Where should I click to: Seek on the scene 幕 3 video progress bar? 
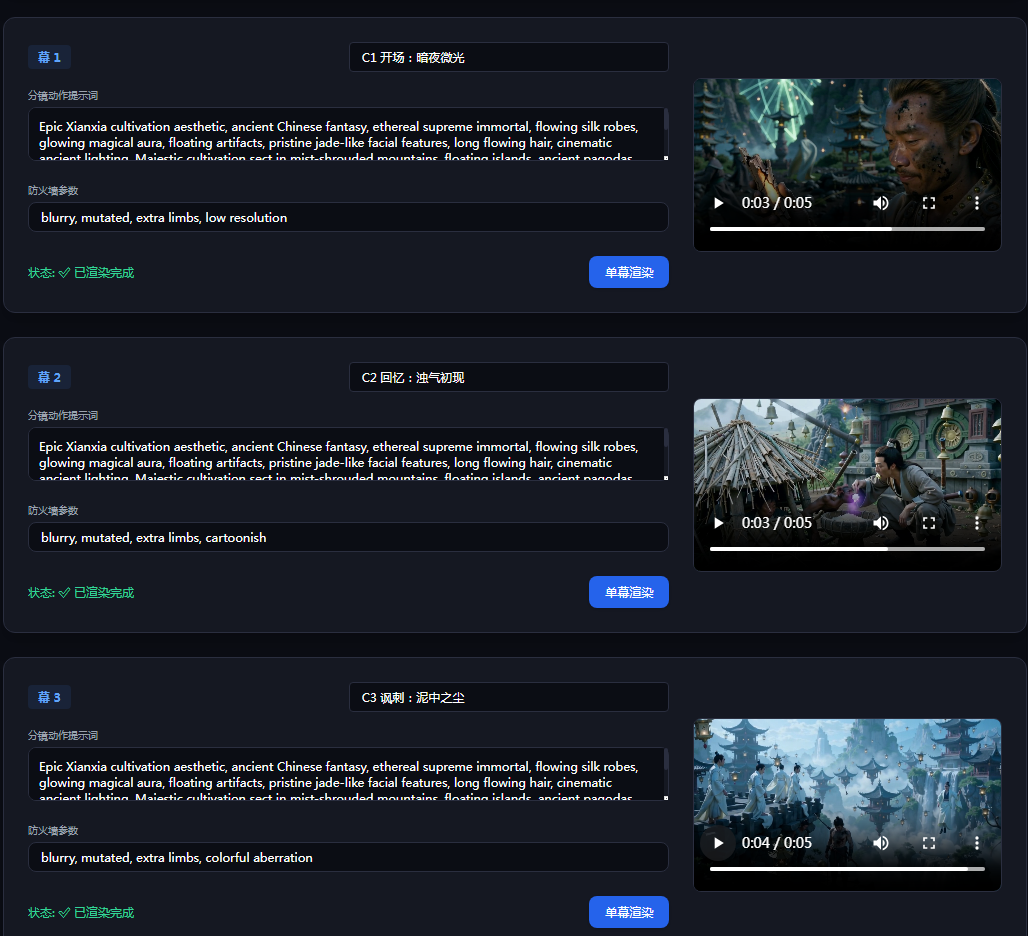847,868
